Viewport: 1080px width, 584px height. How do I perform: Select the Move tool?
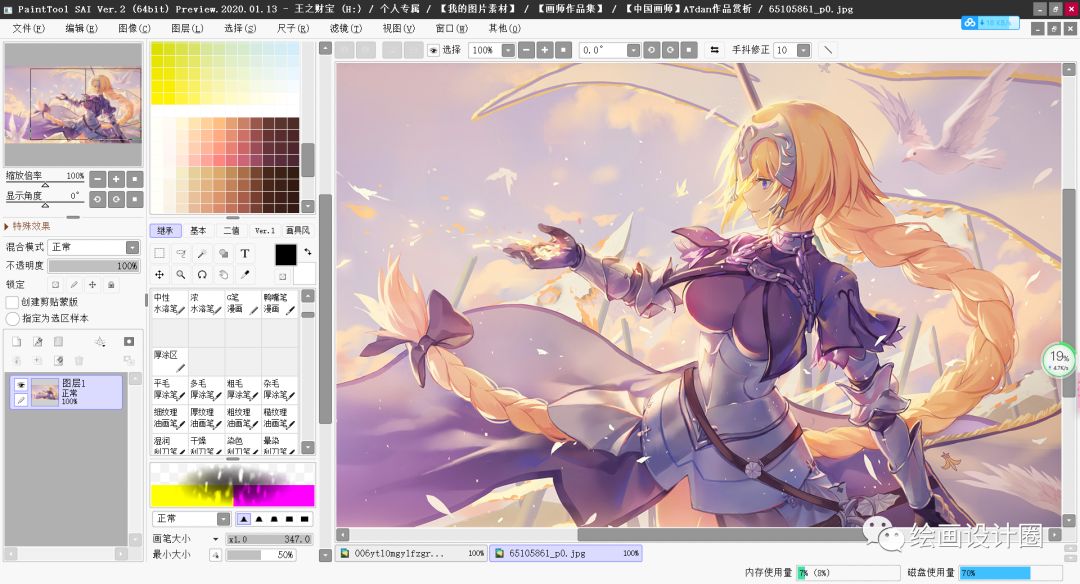(159, 274)
